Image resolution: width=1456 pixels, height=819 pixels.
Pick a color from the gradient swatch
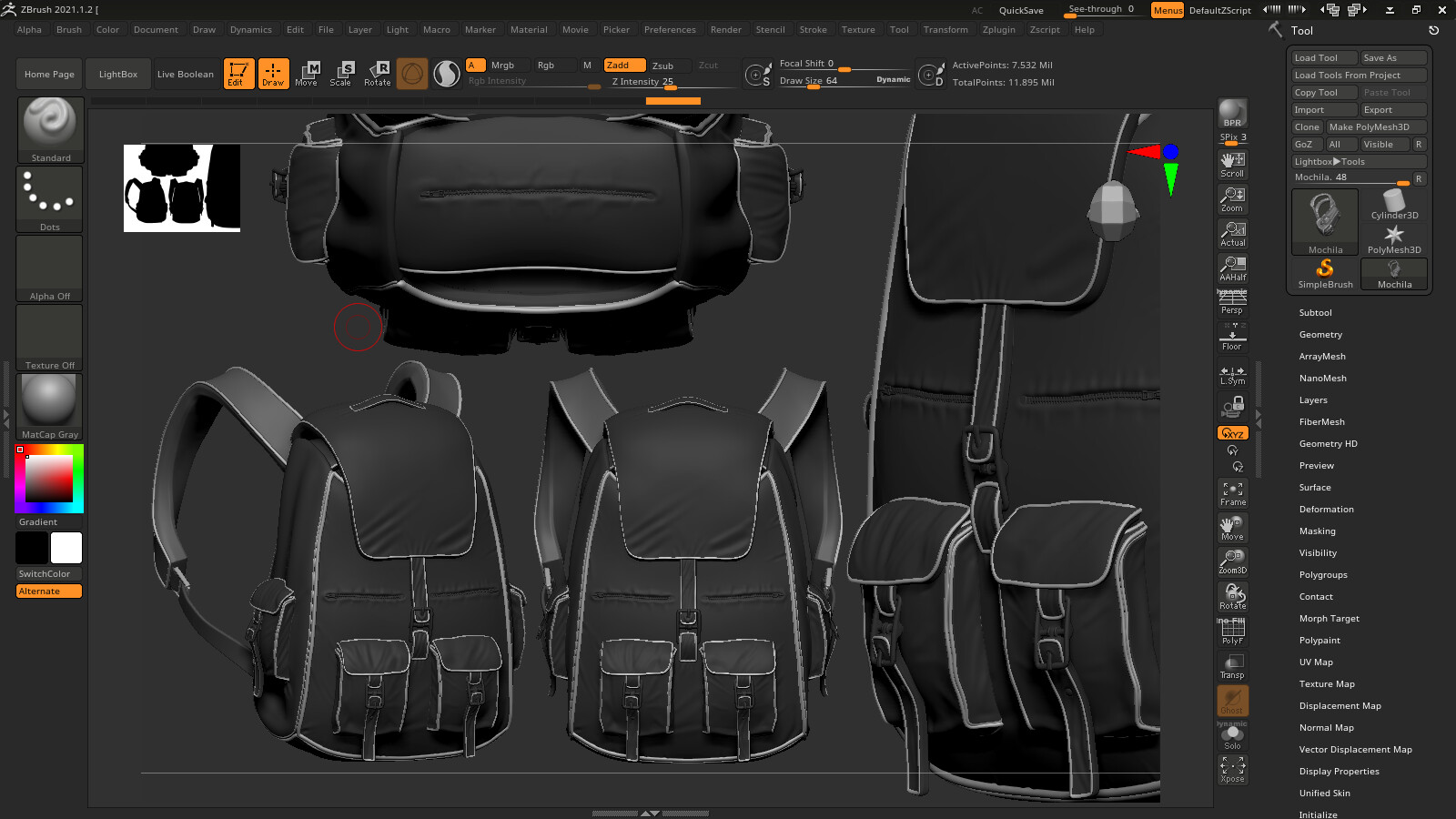[47, 478]
